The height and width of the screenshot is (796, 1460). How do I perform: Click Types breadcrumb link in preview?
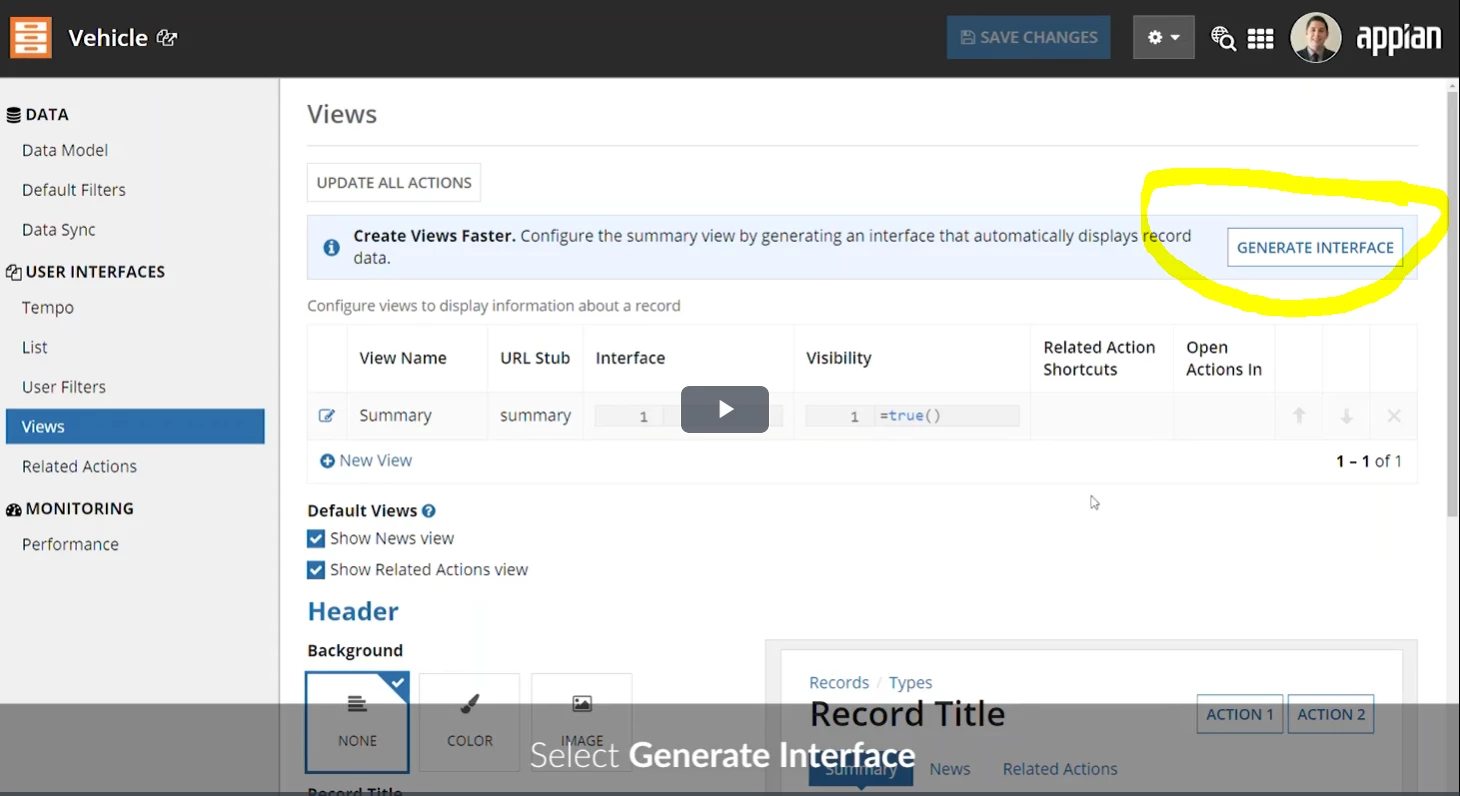[910, 683]
